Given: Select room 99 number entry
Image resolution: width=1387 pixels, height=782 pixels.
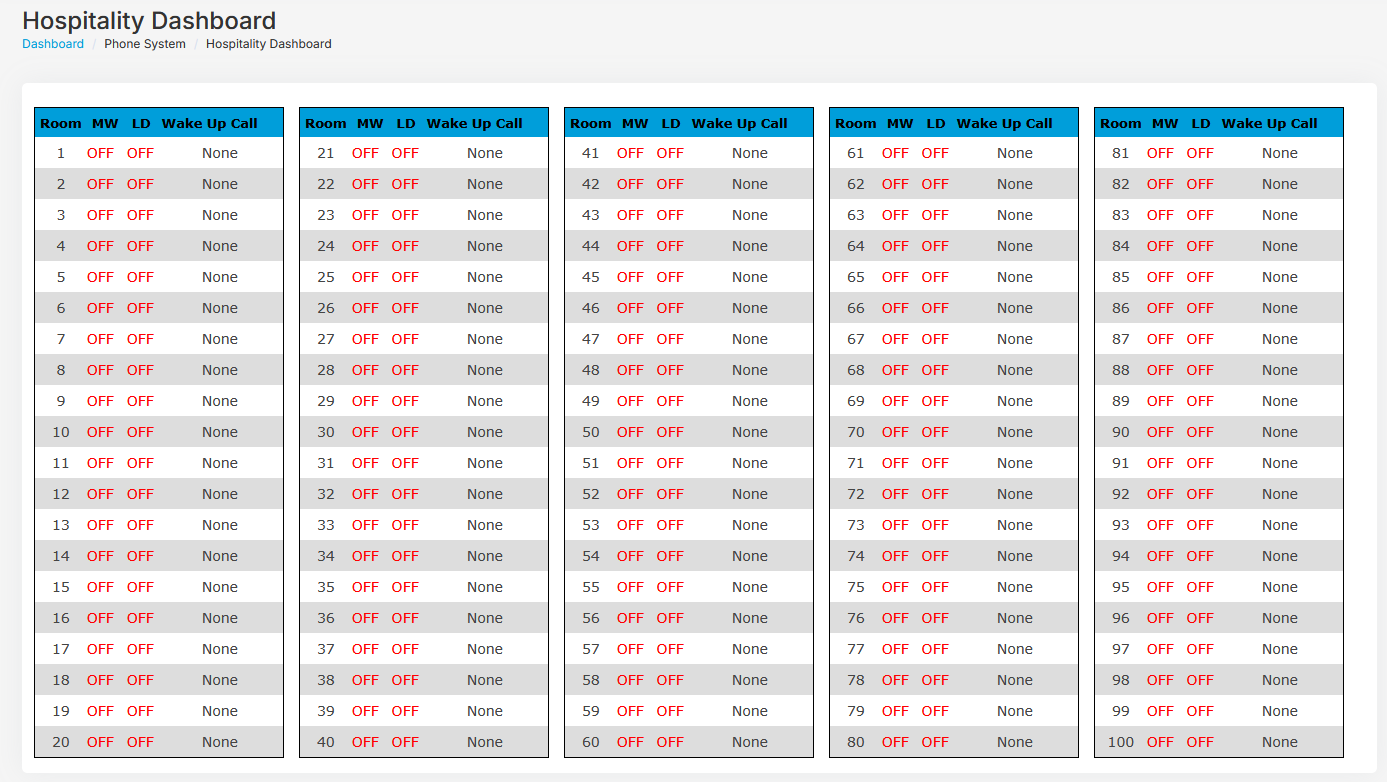Looking at the screenshot, I should coord(1119,710).
